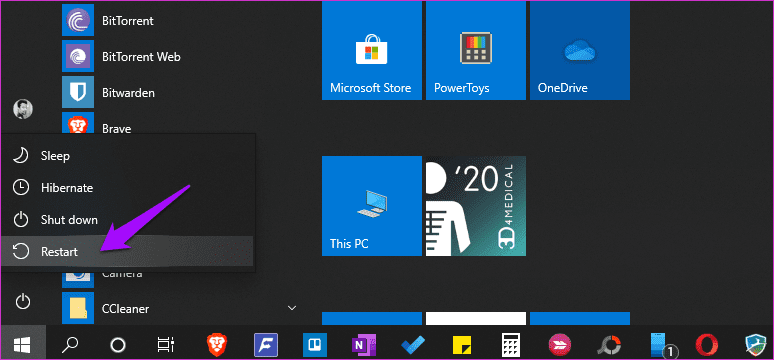Screen dimensions: 774x360
Task: Click the "Brave" label in app list
Action: [116, 129]
